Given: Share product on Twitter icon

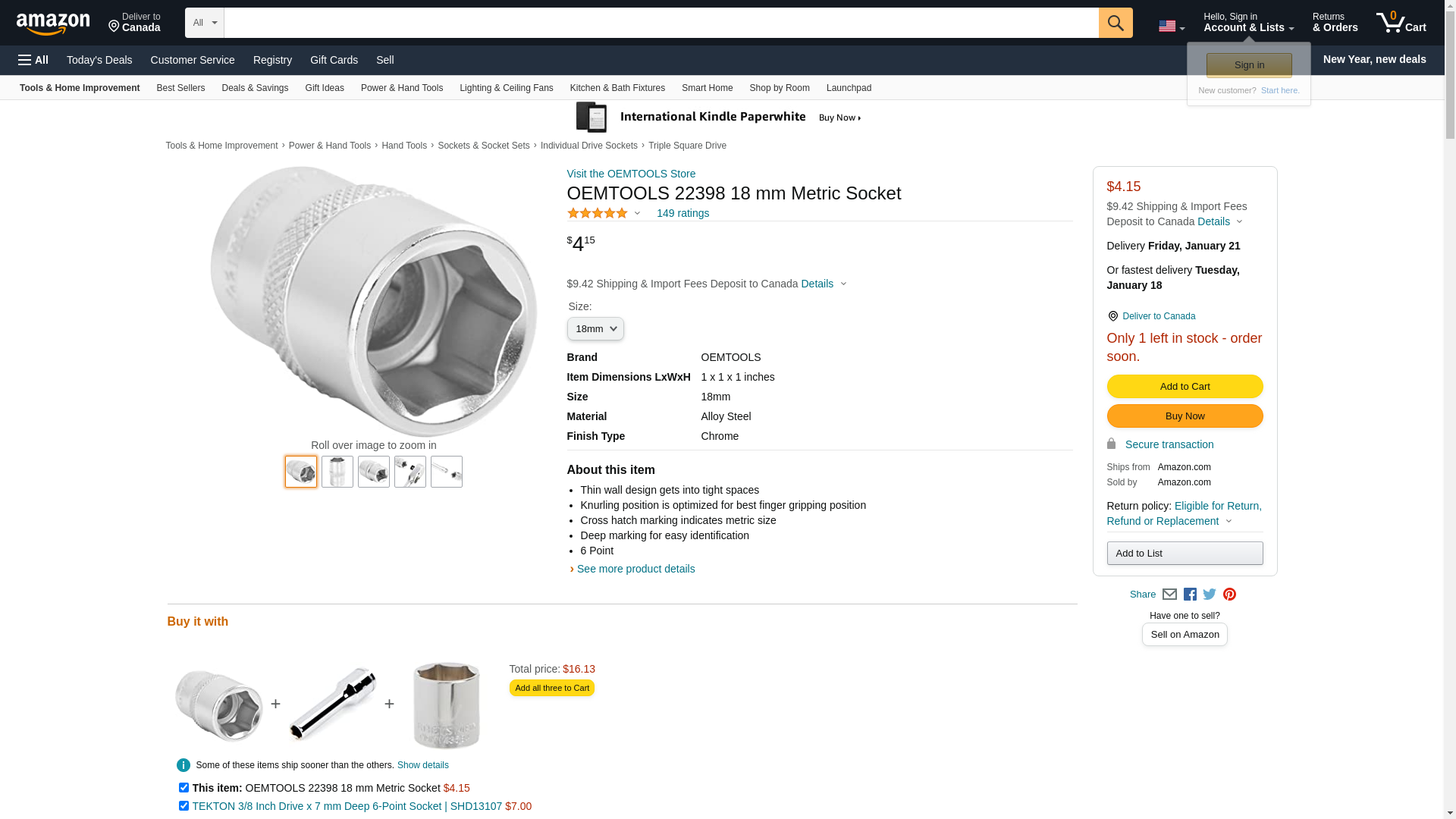Looking at the screenshot, I should click(1210, 595).
